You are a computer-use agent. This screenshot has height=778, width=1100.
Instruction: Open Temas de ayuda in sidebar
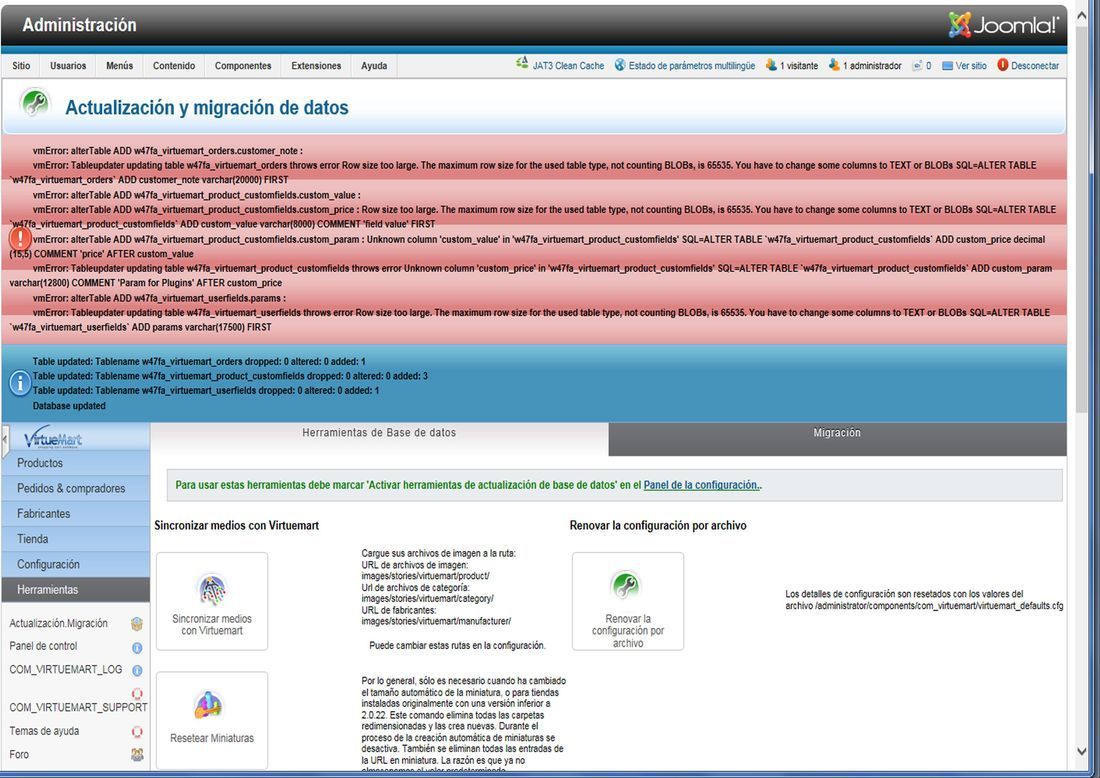coord(44,731)
